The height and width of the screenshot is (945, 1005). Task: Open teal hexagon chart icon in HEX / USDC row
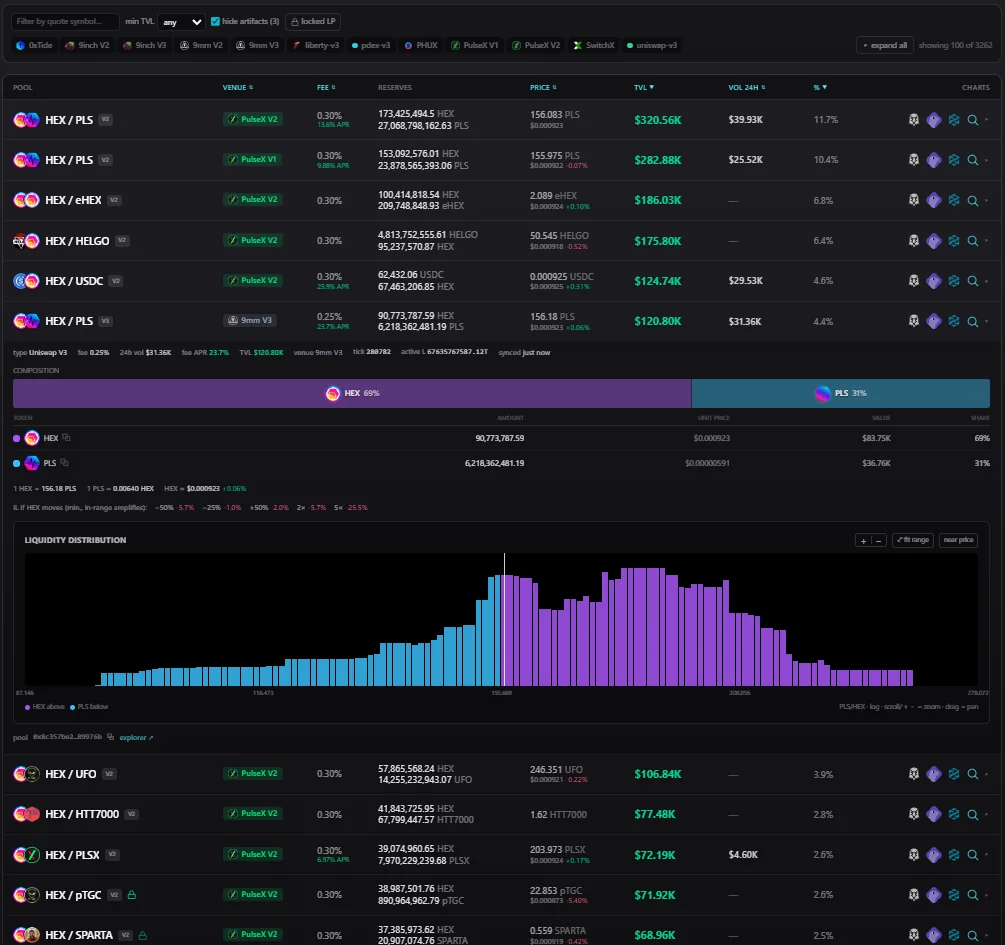point(954,281)
